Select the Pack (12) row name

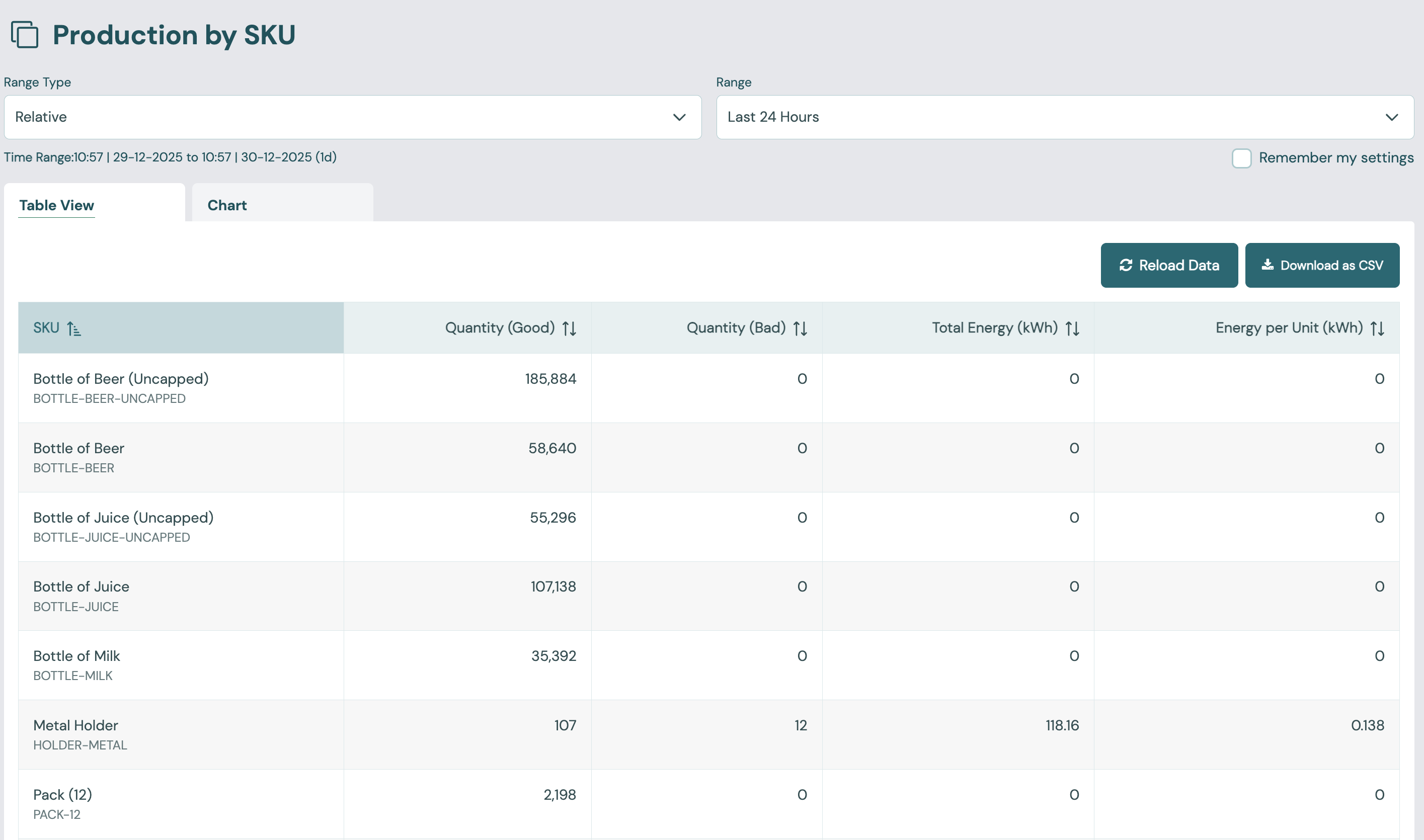pyautogui.click(x=63, y=795)
